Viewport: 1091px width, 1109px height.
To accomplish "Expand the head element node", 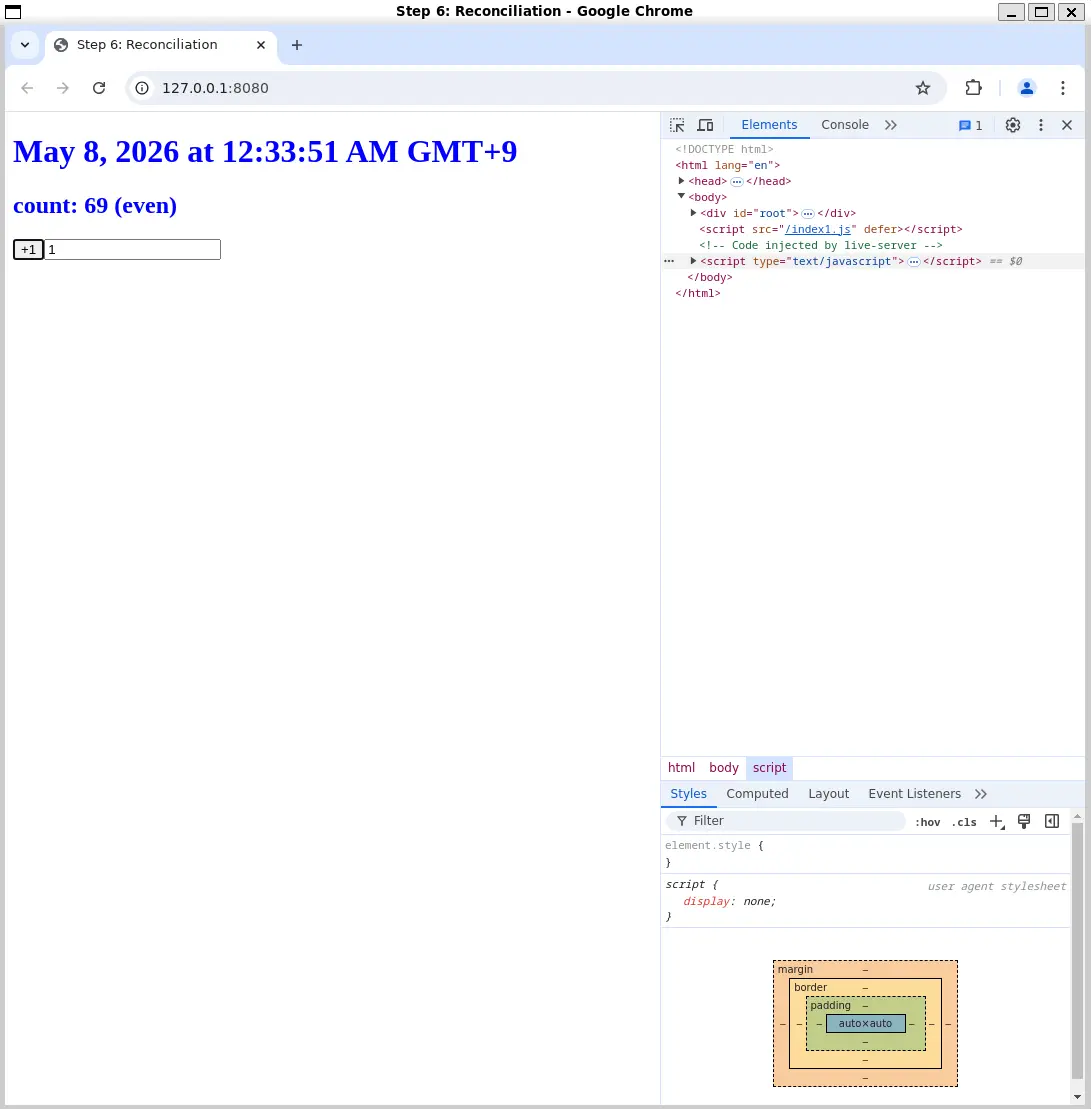I will click(681, 181).
